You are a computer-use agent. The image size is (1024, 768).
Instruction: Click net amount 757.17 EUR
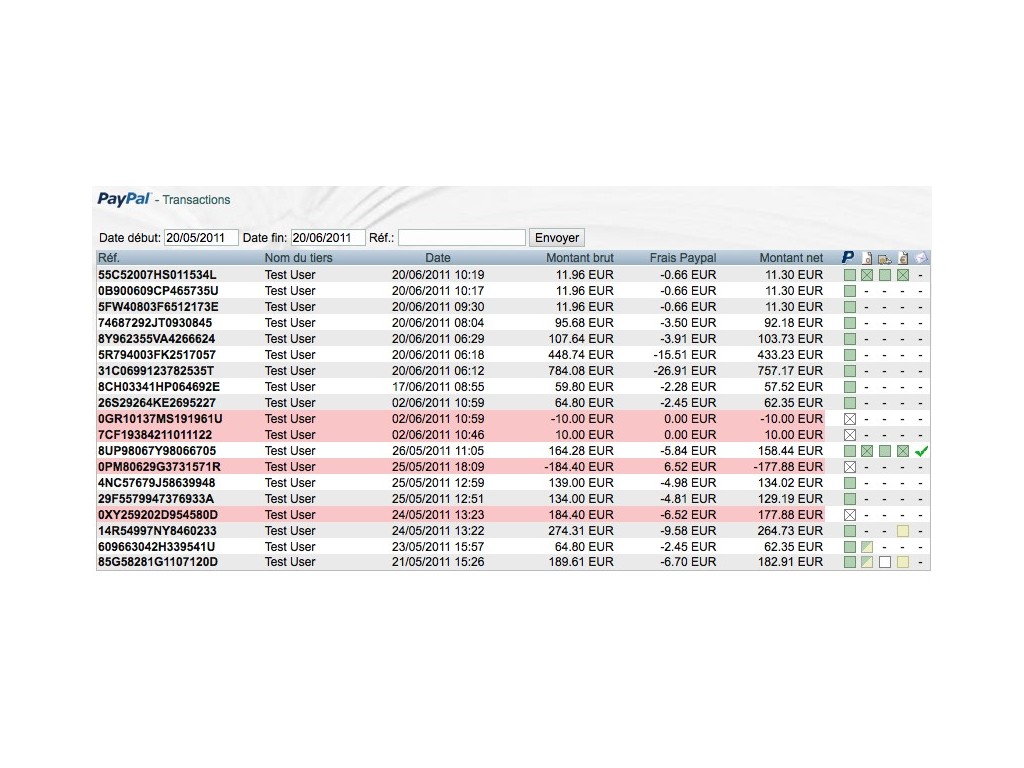point(790,371)
